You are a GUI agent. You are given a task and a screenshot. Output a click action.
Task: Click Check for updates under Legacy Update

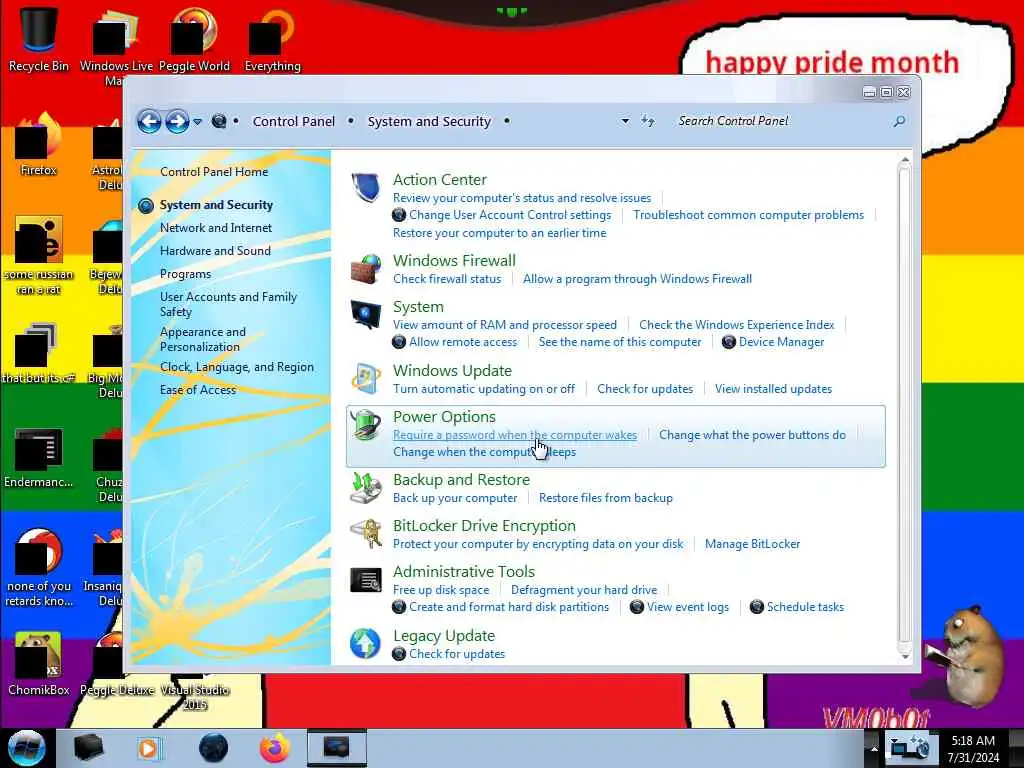457,654
